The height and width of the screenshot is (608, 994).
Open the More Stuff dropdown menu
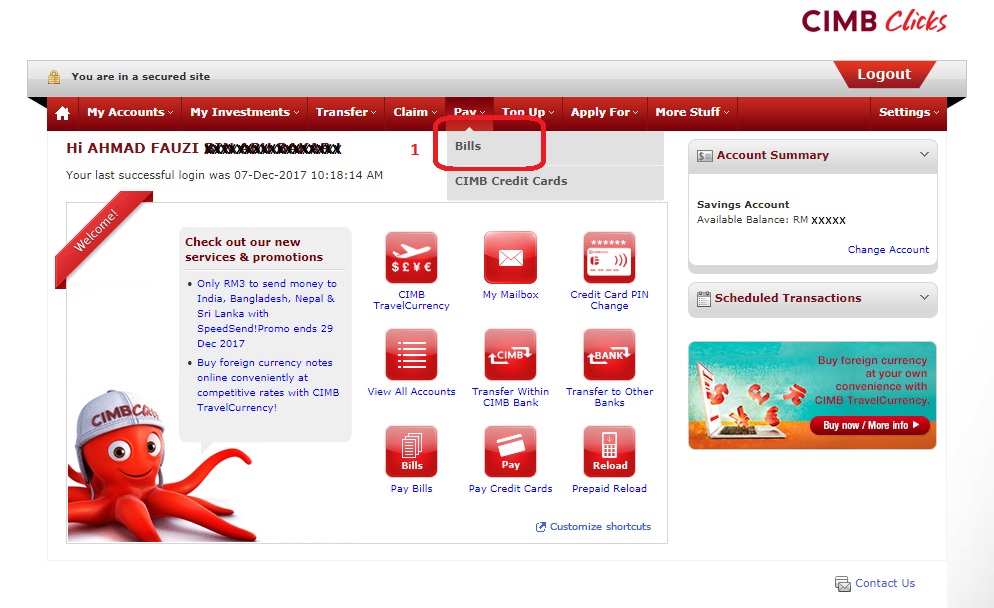pos(692,112)
